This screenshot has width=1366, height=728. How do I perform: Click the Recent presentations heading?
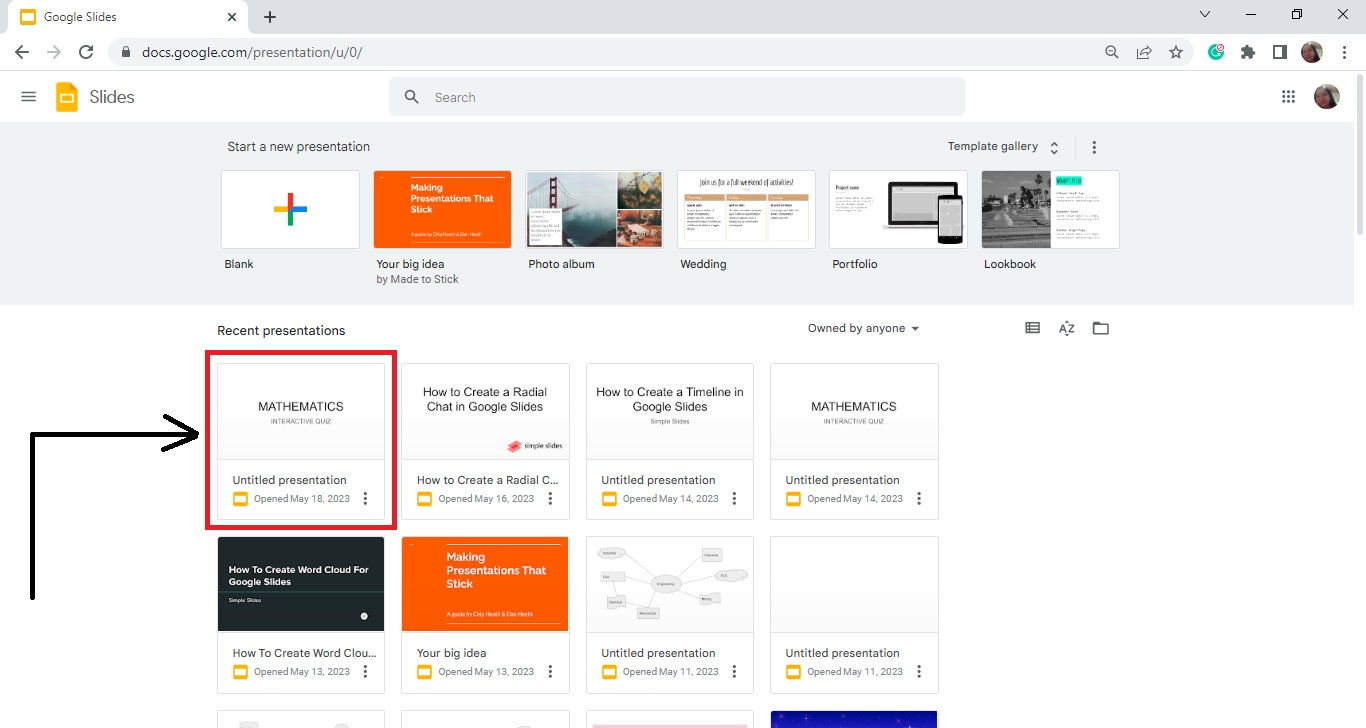[281, 331]
